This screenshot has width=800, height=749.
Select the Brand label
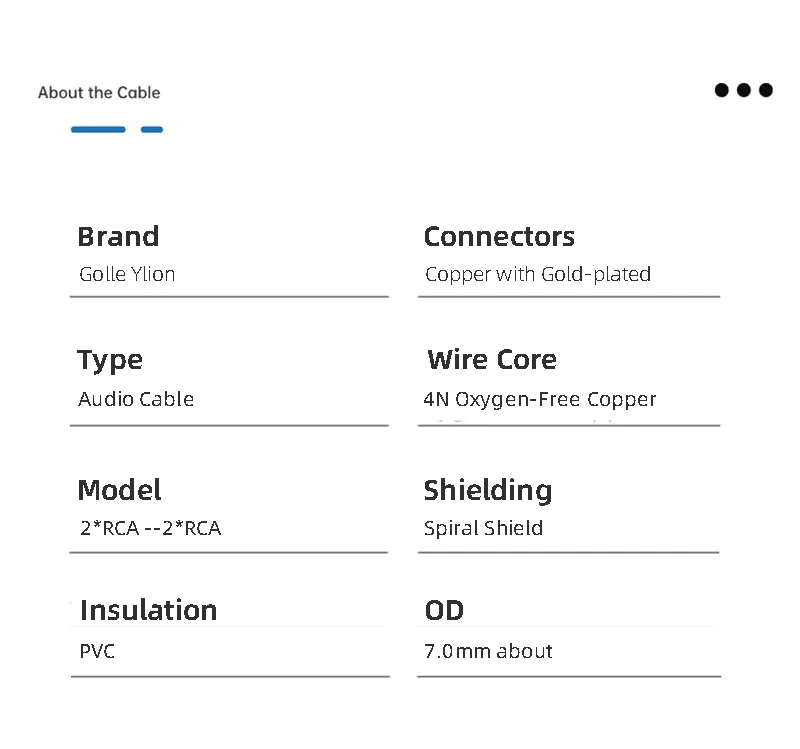pos(118,237)
